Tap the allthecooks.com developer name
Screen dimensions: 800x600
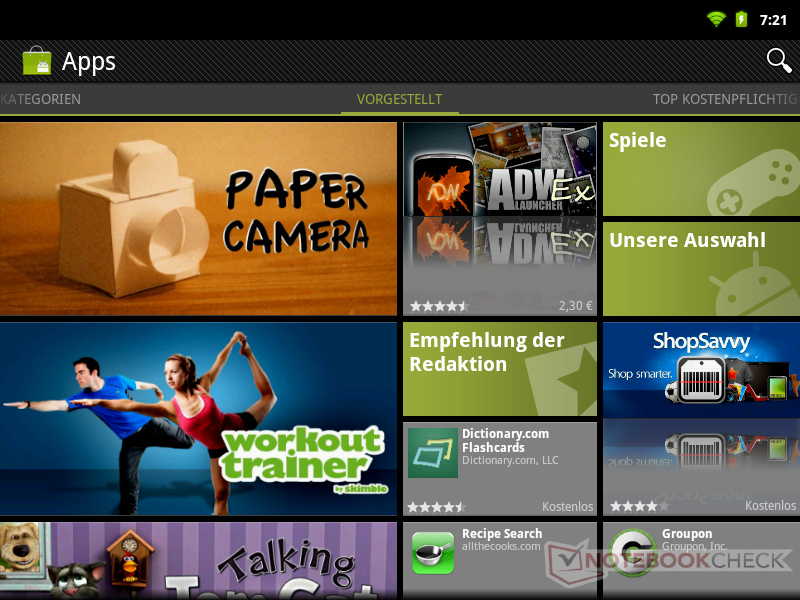pyautogui.click(x=501, y=546)
